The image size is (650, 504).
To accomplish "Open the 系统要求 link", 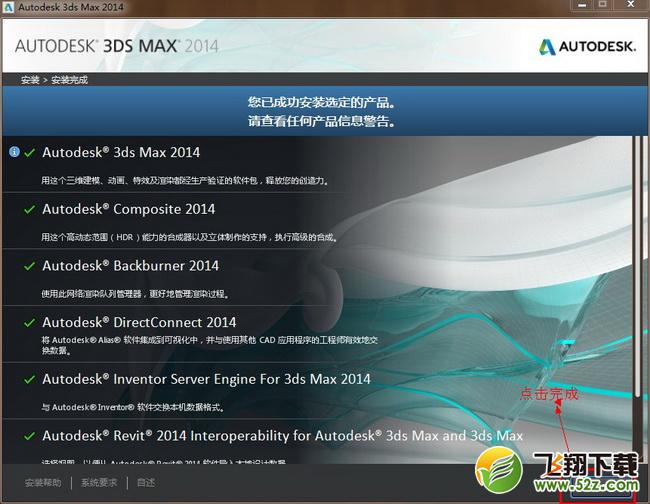I will pyautogui.click(x=99, y=482).
